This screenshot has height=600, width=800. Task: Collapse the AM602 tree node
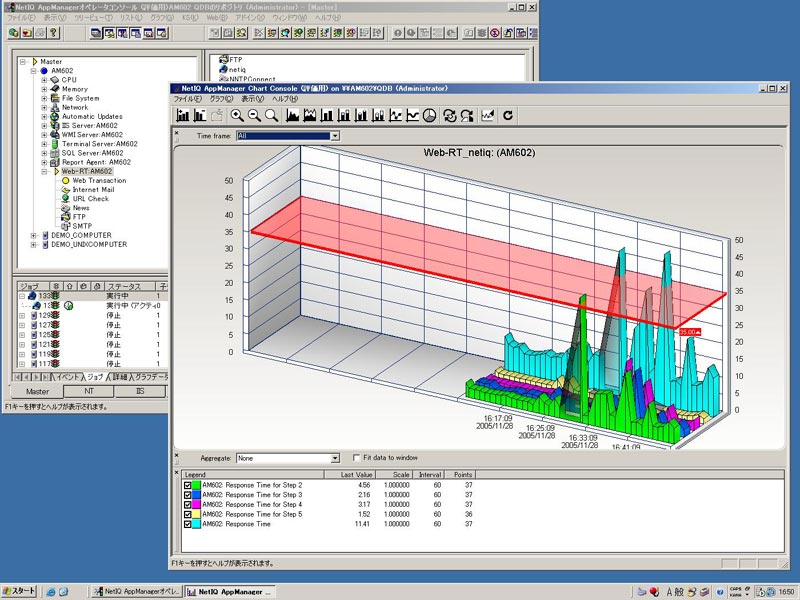(33, 71)
